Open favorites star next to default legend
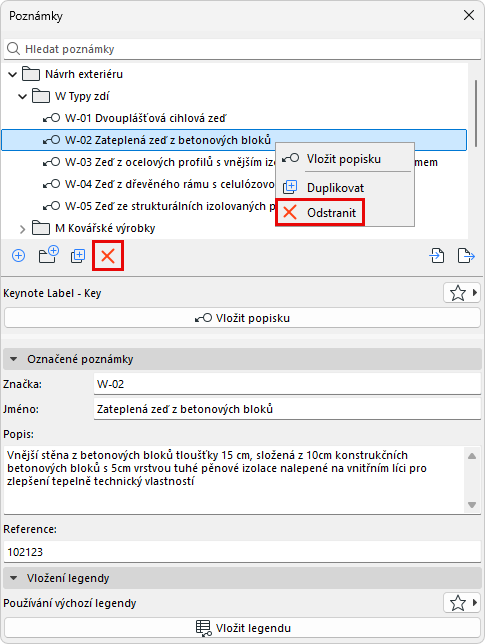Image resolution: width=485 pixels, height=644 pixels. 462,603
